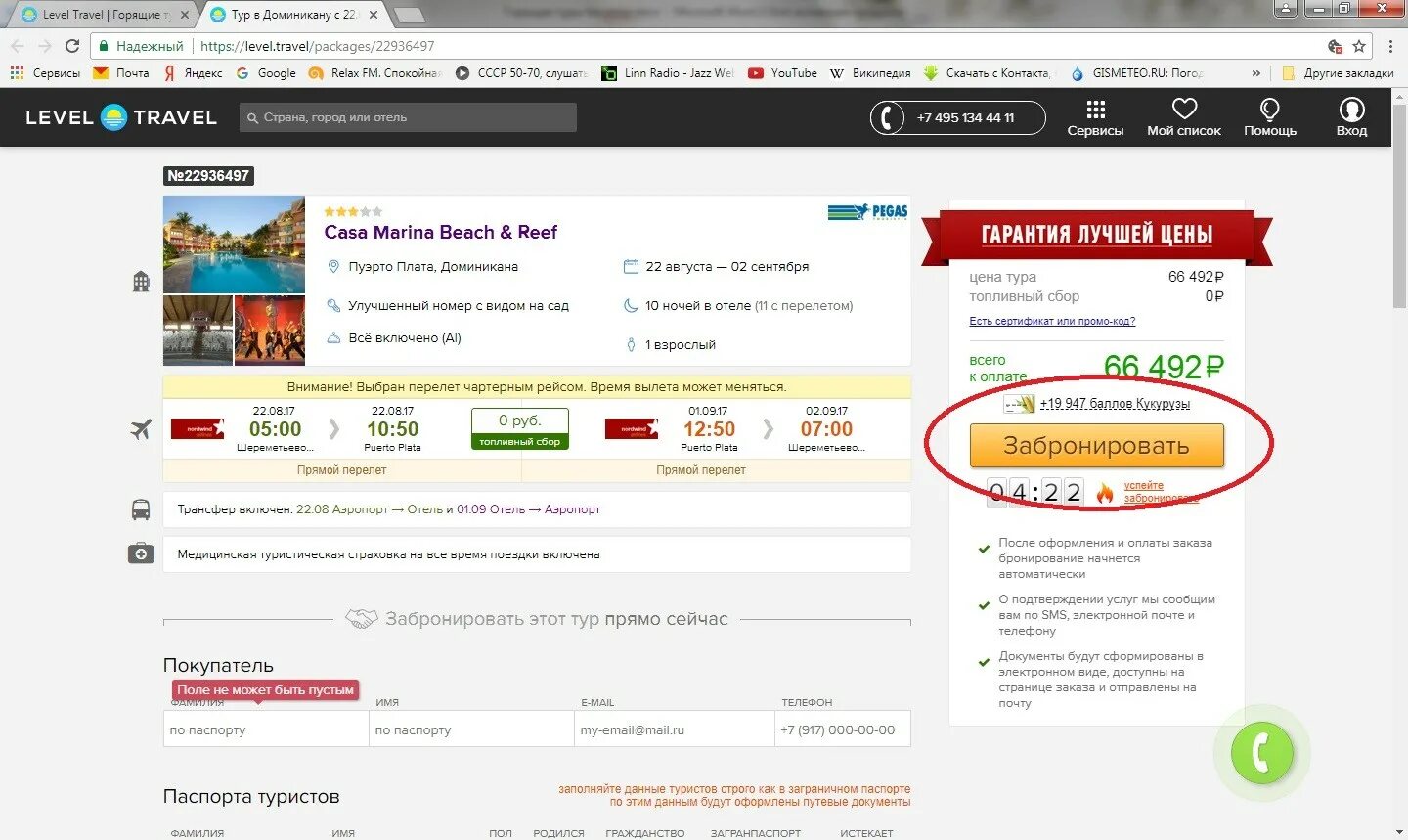1408x840 pixels.
Task: Click the outbound Nordwind airline logo
Action: [x=198, y=428]
